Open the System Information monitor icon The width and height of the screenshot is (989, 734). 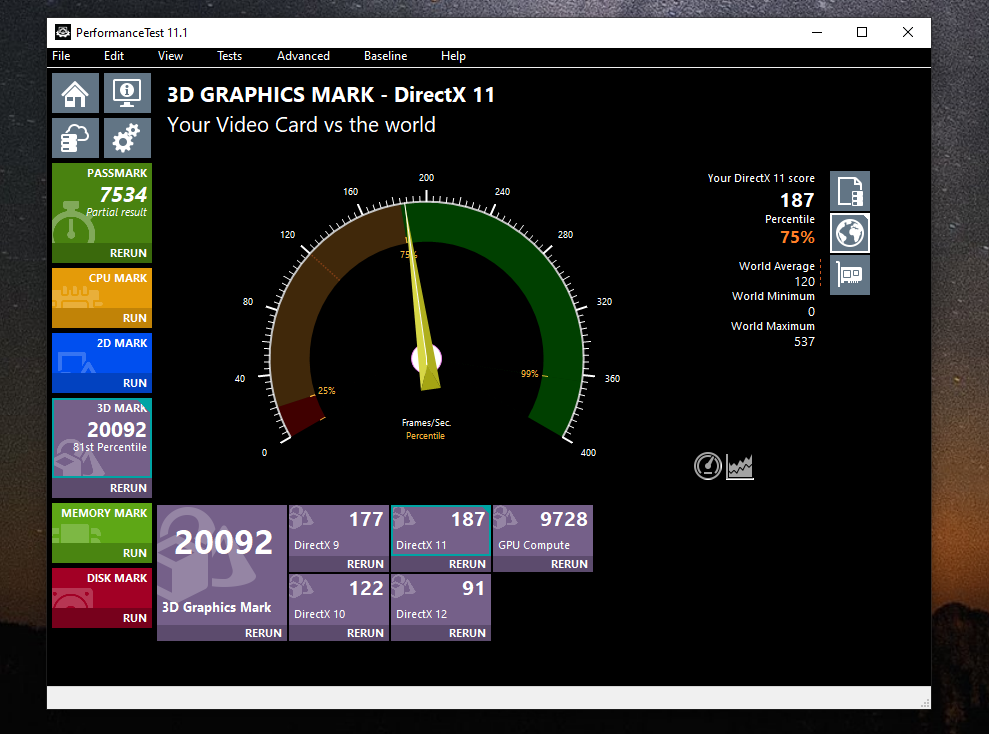click(127, 93)
